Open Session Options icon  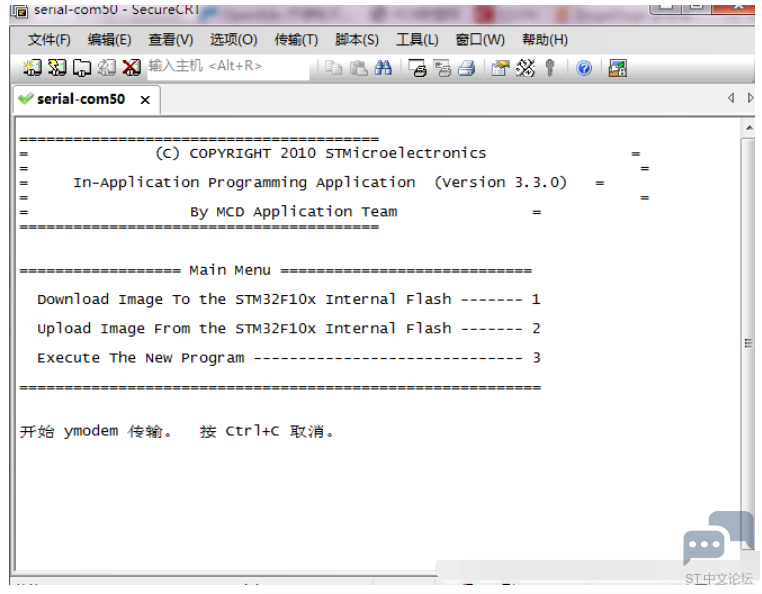coord(500,68)
